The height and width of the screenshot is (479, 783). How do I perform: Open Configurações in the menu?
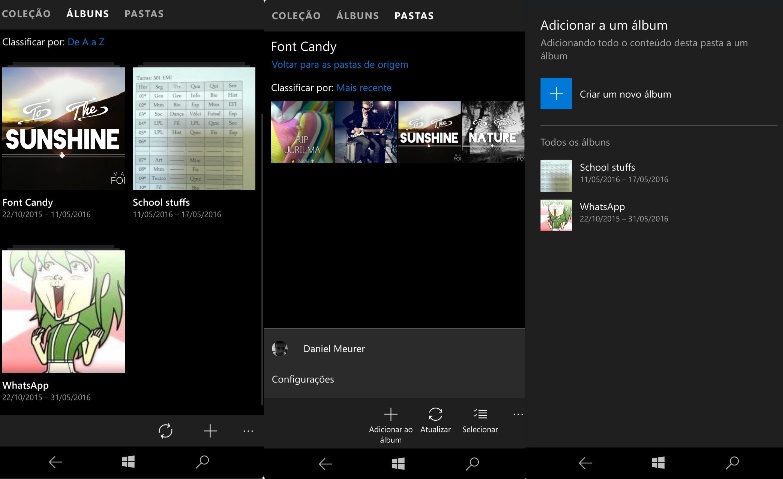(303, 380)
